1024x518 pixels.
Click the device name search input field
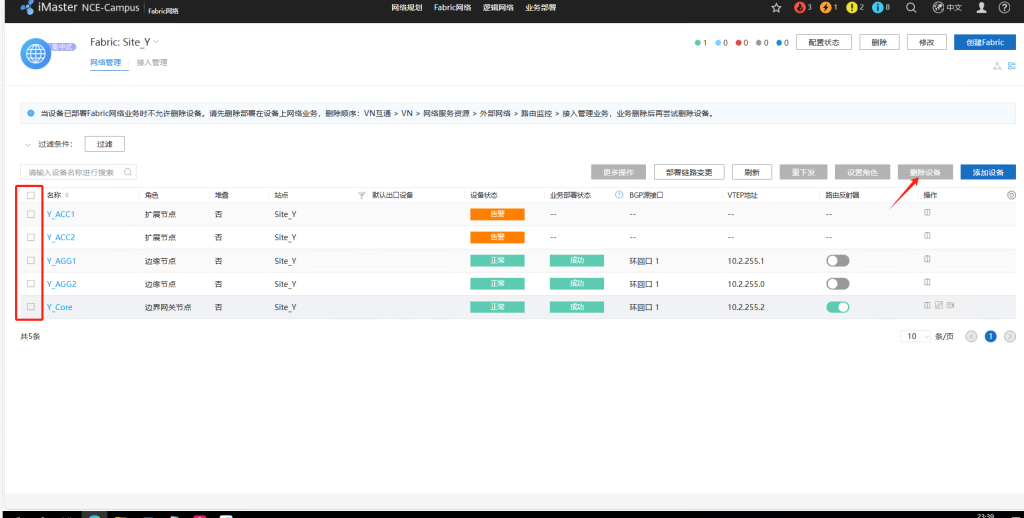click(x=78, y=172)
